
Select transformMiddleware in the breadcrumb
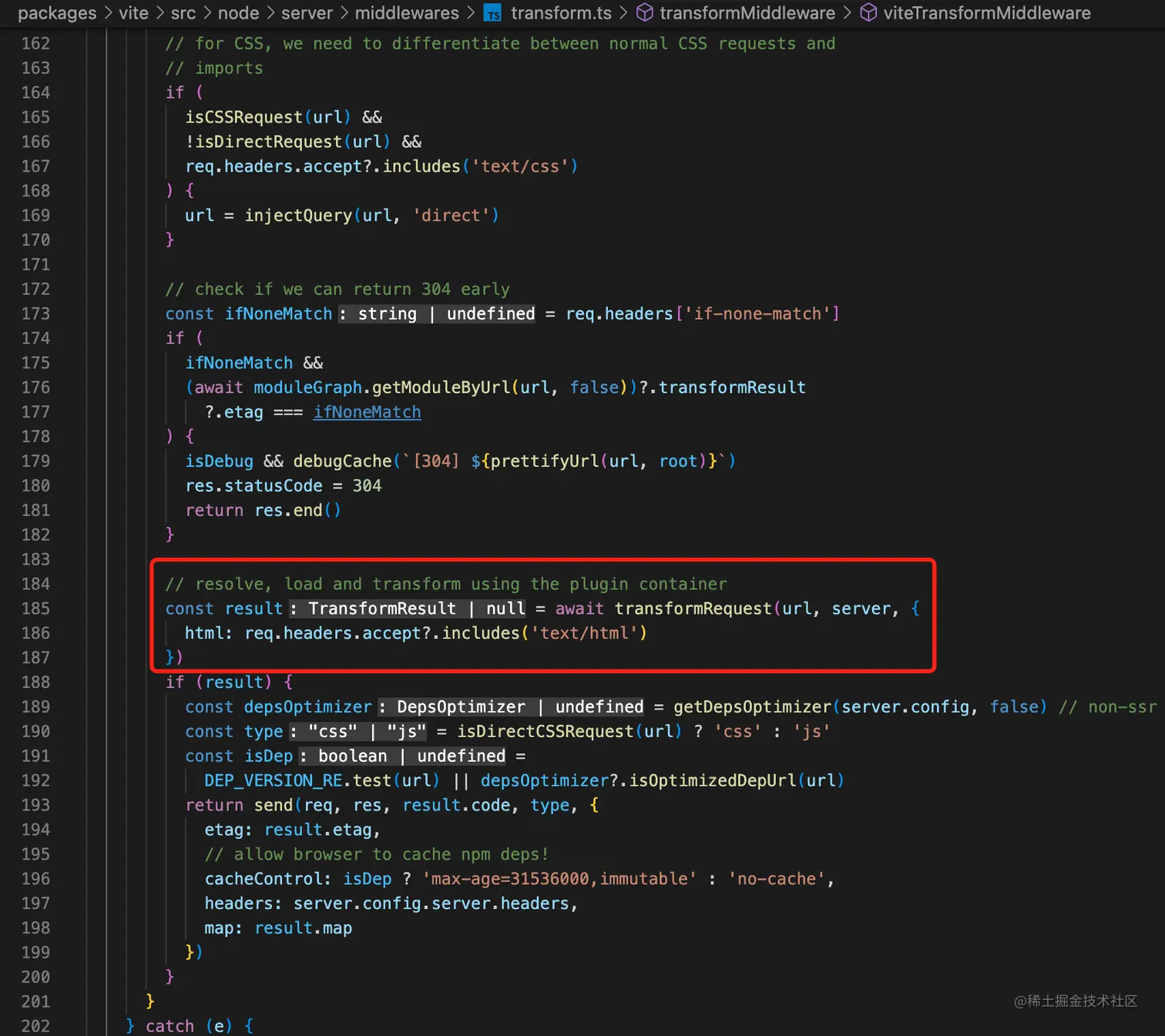click(x=747, y=13)
